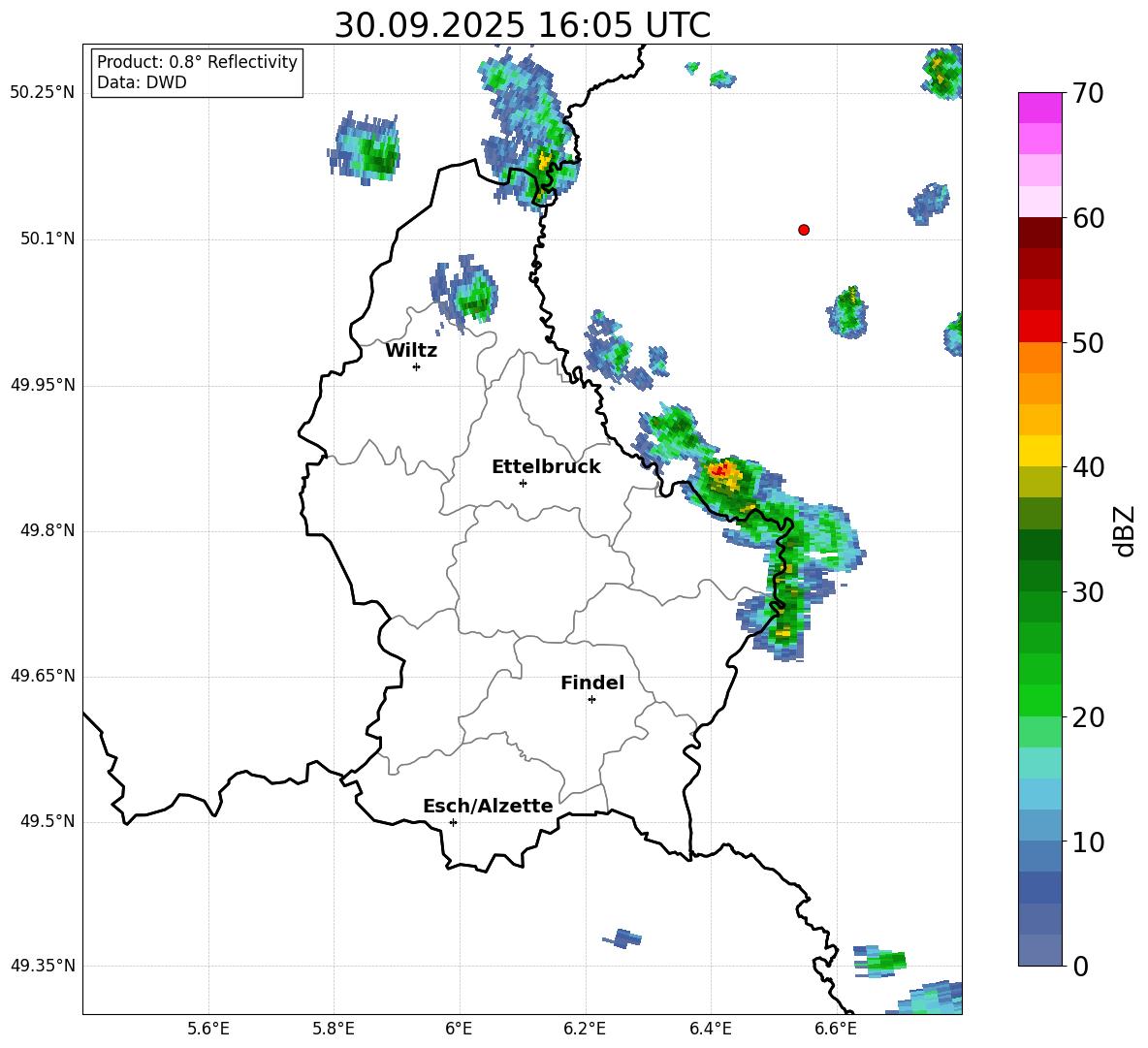Click the 49.8°N latitude label

point(48,530)
